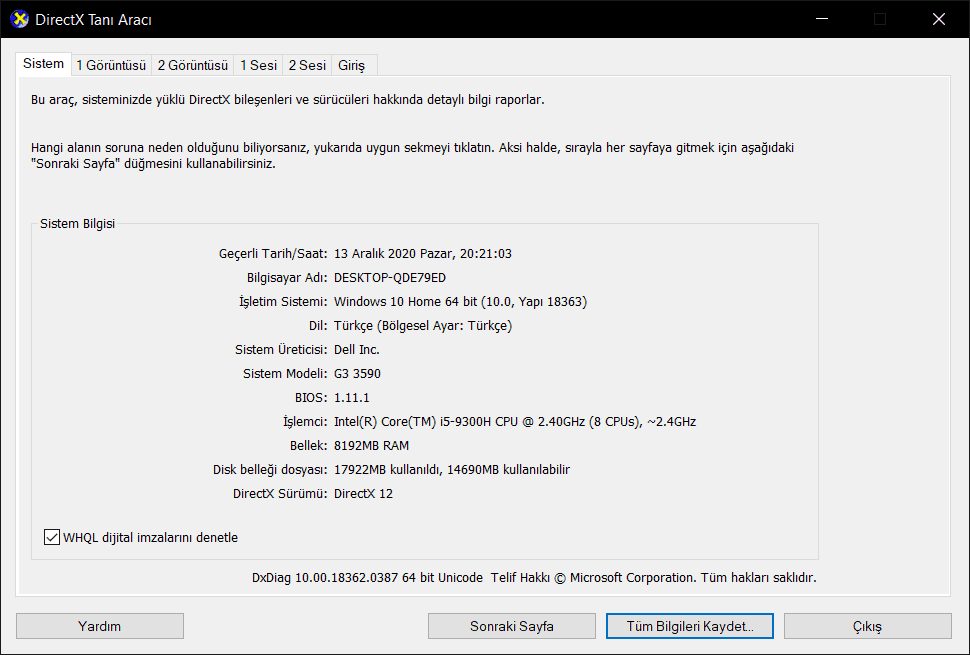Viewport: 970px width, 655px height.
Task: Open the 1 Görüntüsü tab
Action: (x=111, y=65)
